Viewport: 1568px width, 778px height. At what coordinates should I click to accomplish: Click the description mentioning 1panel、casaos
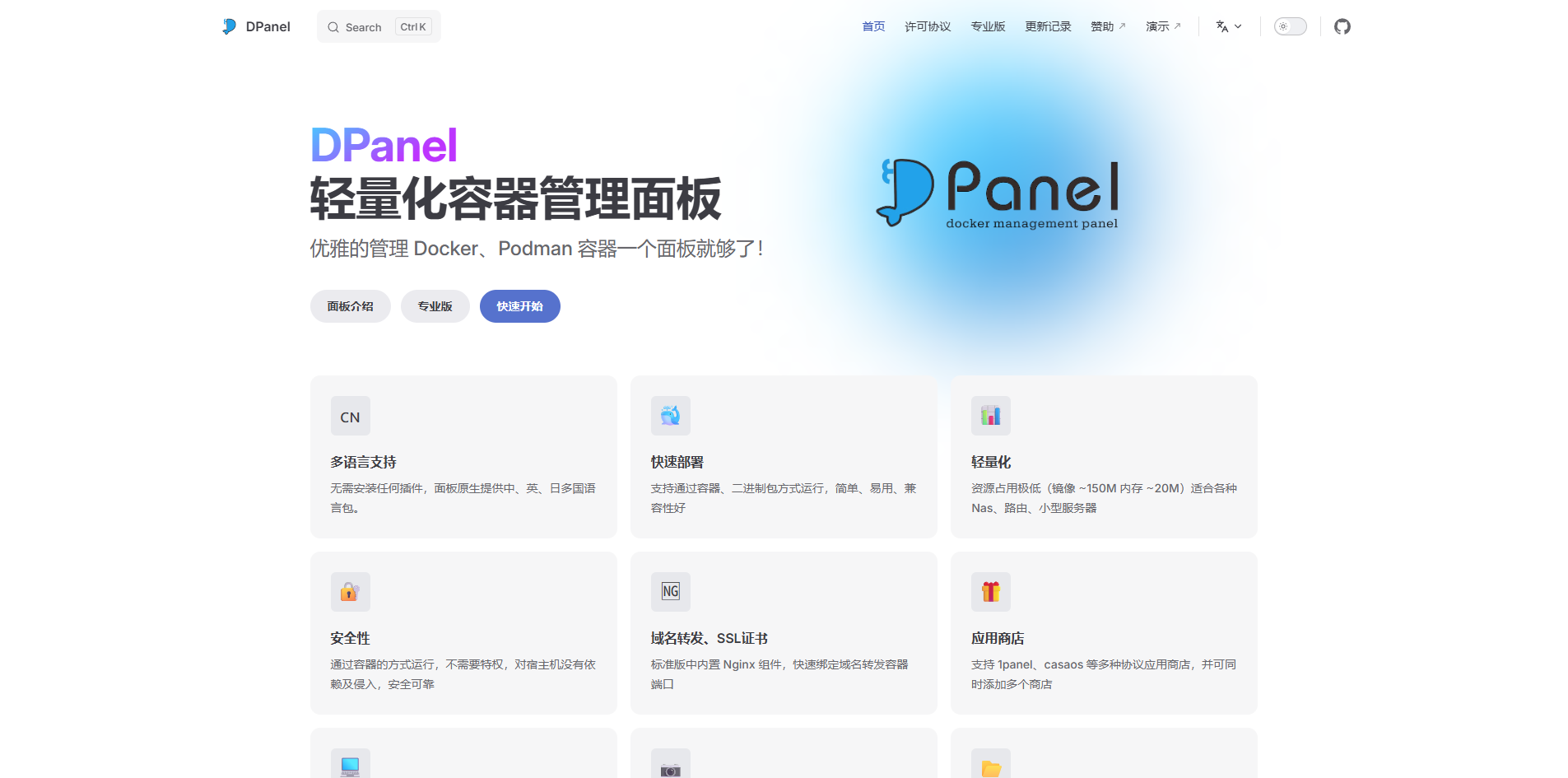(x=1104, y=674)
